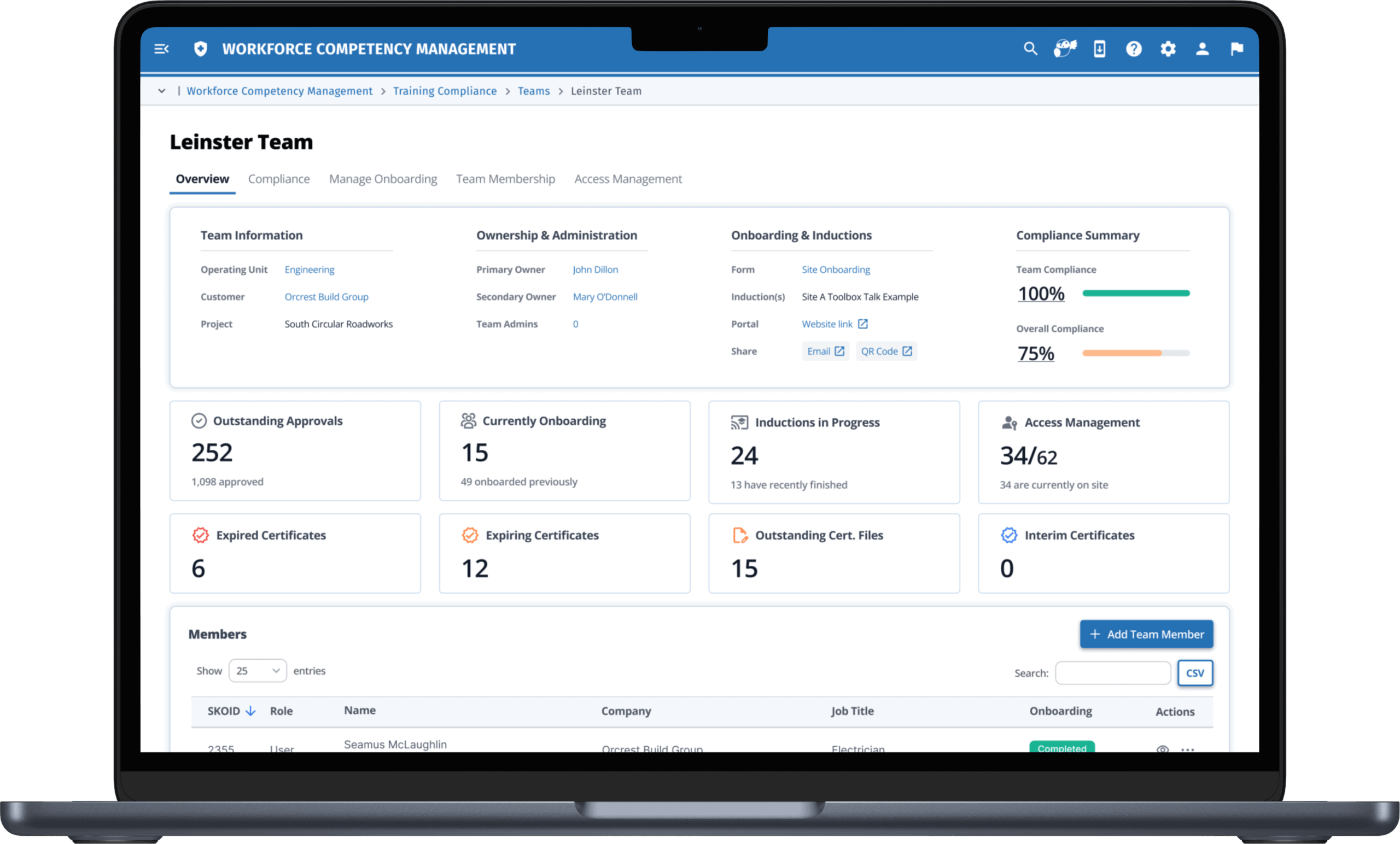Screen dimensions: 1400x844
Task: Open the settings gear icon
Action: coord(1168,49)
